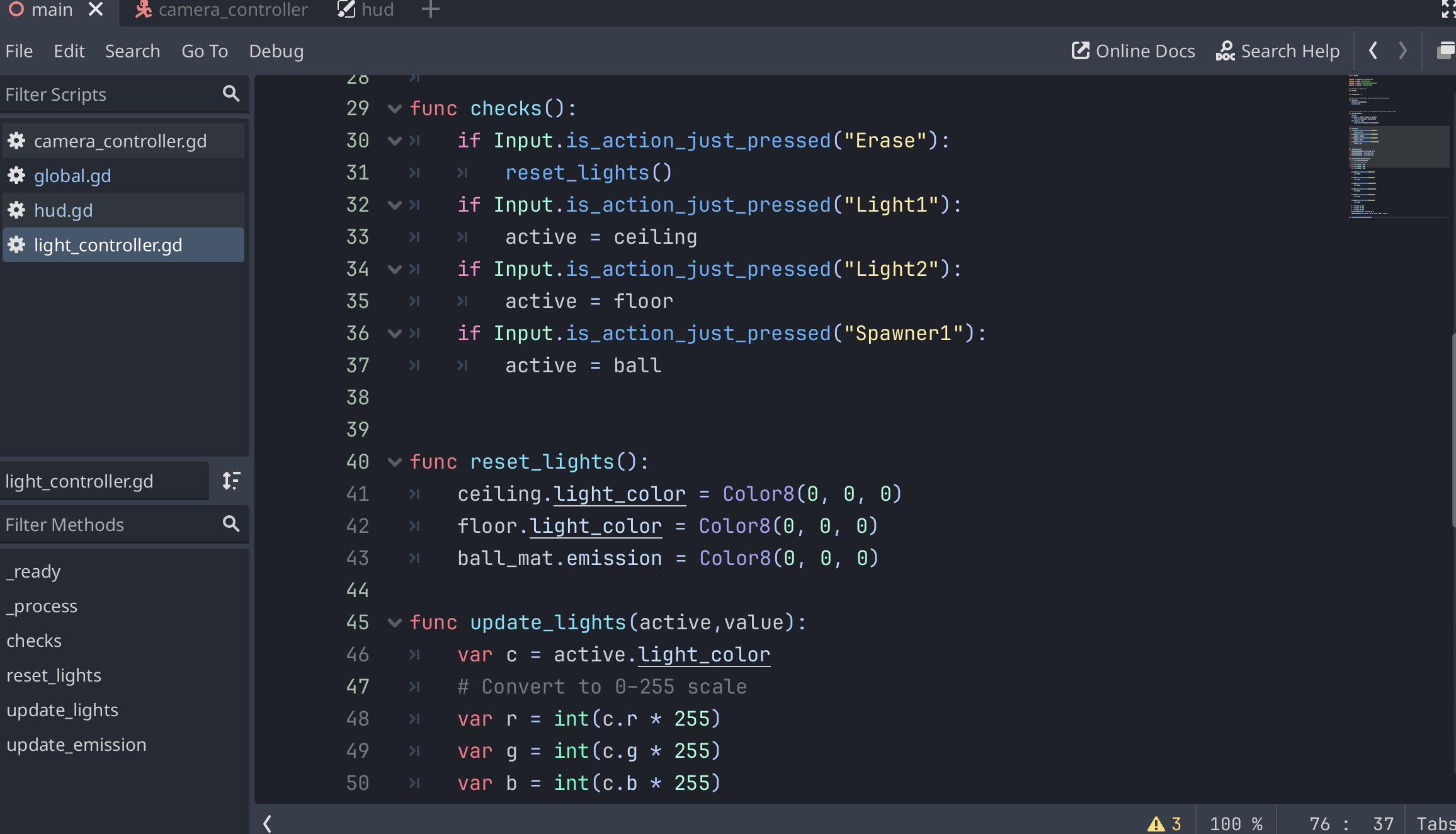Go to next edited document arrow
Image resolution: width=1456 pixels, height=834 pixels.
(x=1402, y=51)
